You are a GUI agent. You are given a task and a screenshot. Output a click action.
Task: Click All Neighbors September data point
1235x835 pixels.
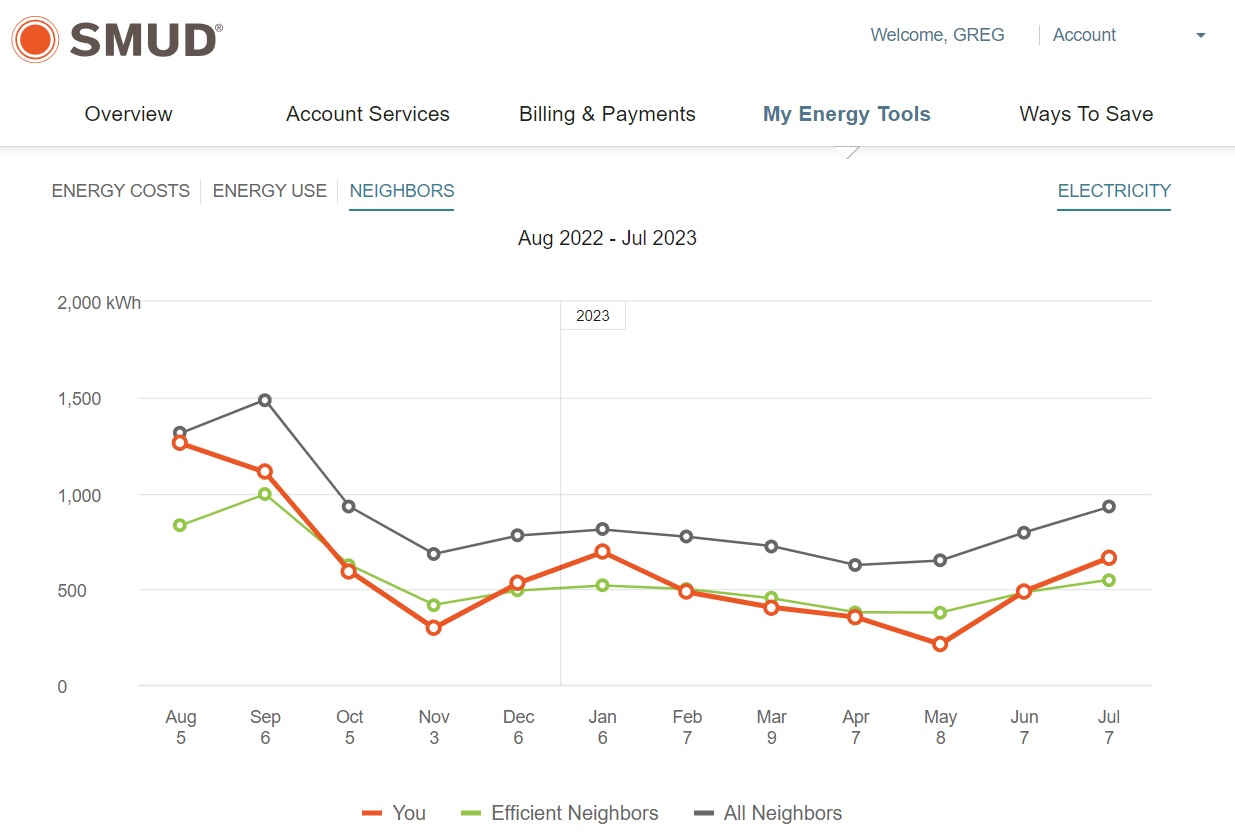(x=265, y=400)
